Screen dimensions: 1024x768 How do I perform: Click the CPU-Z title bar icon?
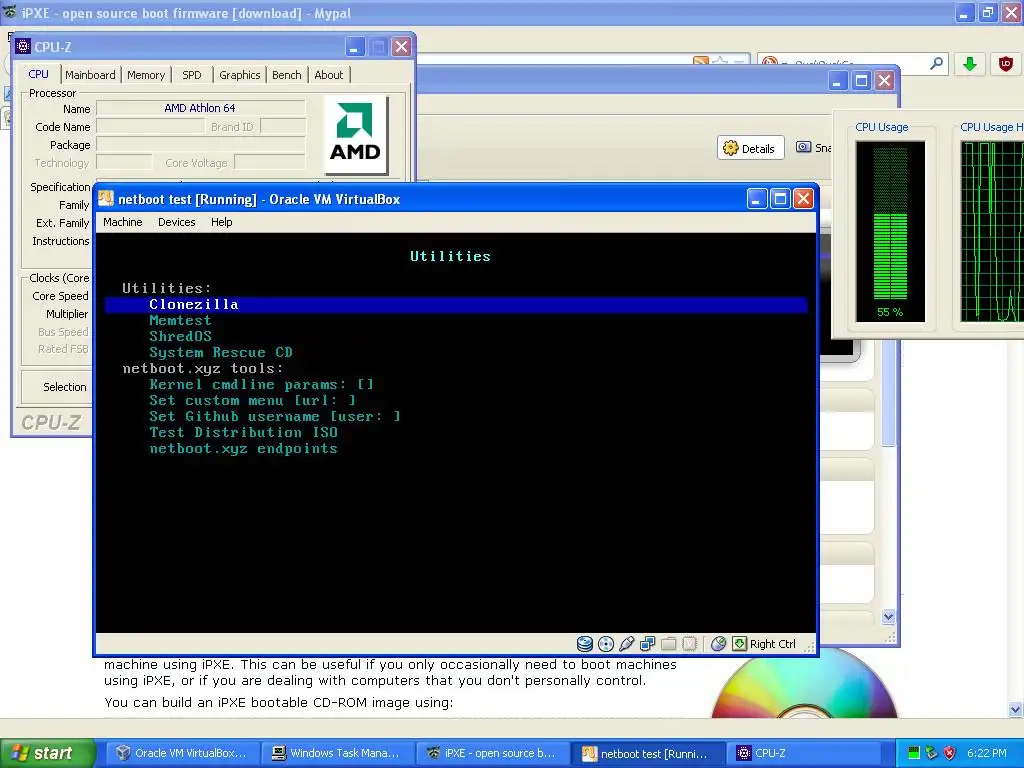point(23,46)
